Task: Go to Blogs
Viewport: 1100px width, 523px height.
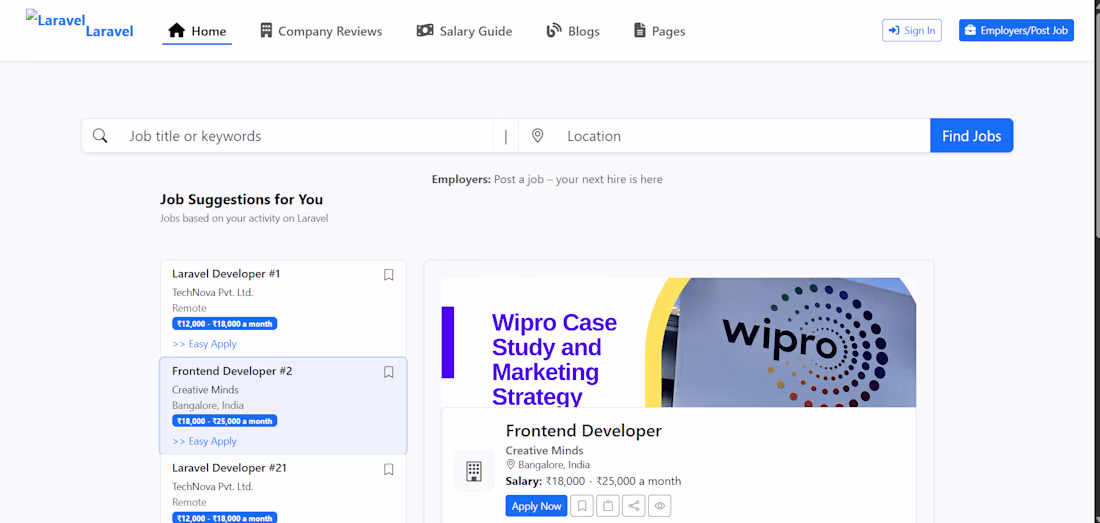Action: [x=573, y=31]
